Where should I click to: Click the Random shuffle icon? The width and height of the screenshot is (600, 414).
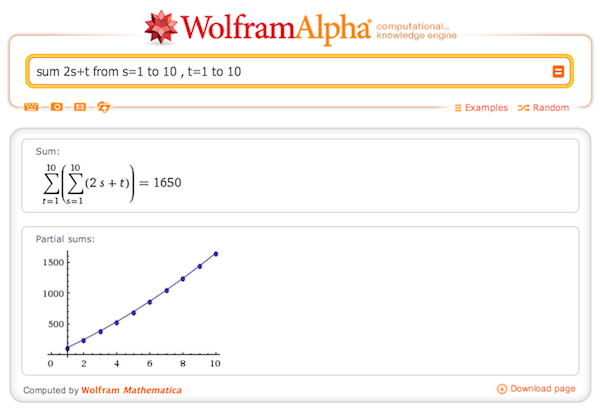pyautogui.click(x=523, y=108)
